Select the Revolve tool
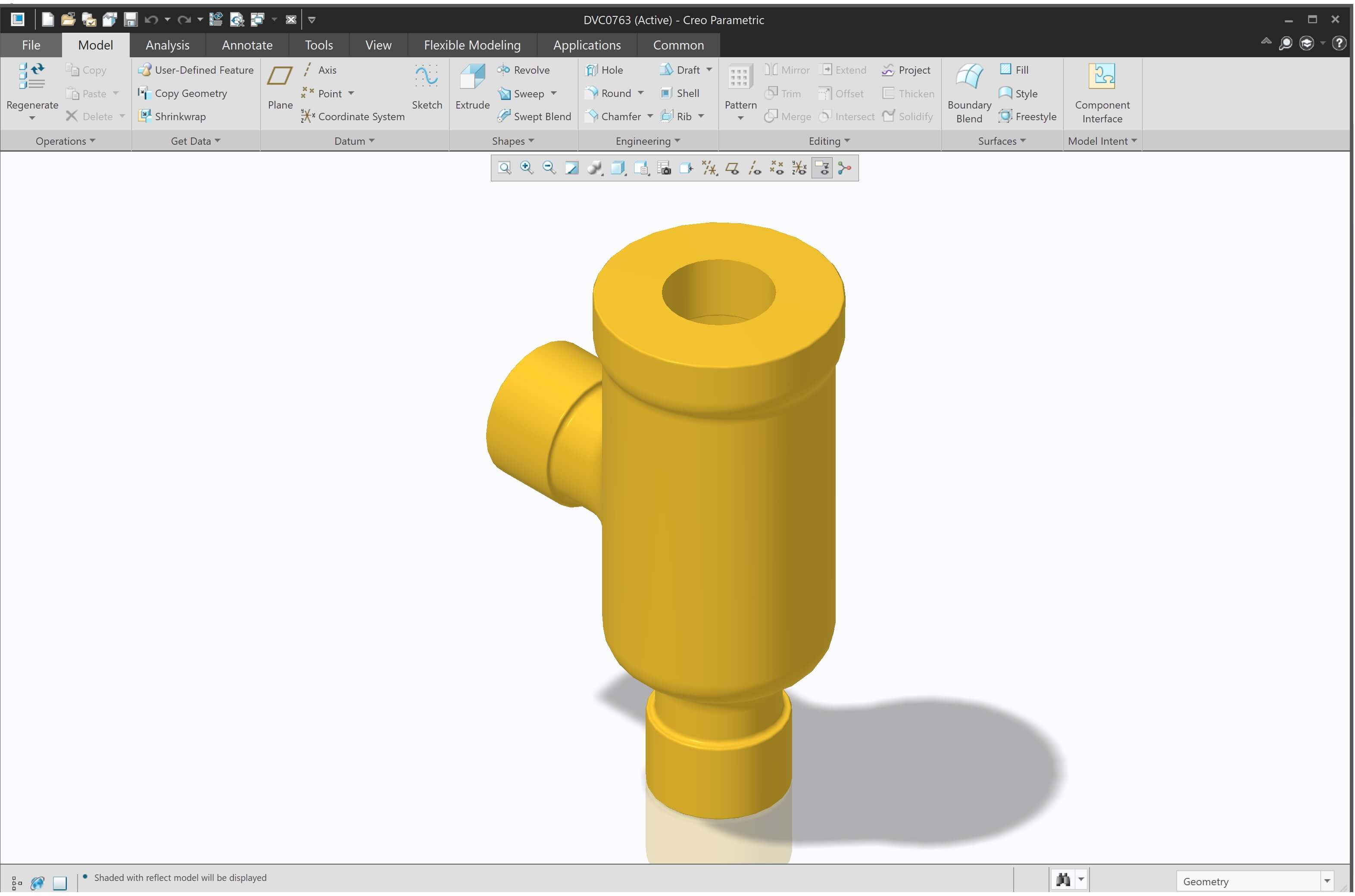This screenshot has height=896, width=1355. coord(523,70)
